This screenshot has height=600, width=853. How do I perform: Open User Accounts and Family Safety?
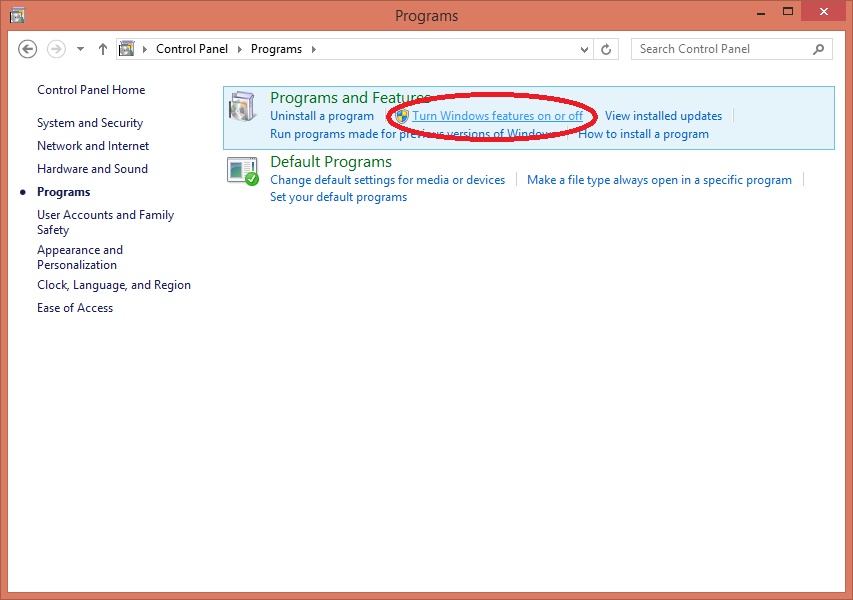coord(106,222)
